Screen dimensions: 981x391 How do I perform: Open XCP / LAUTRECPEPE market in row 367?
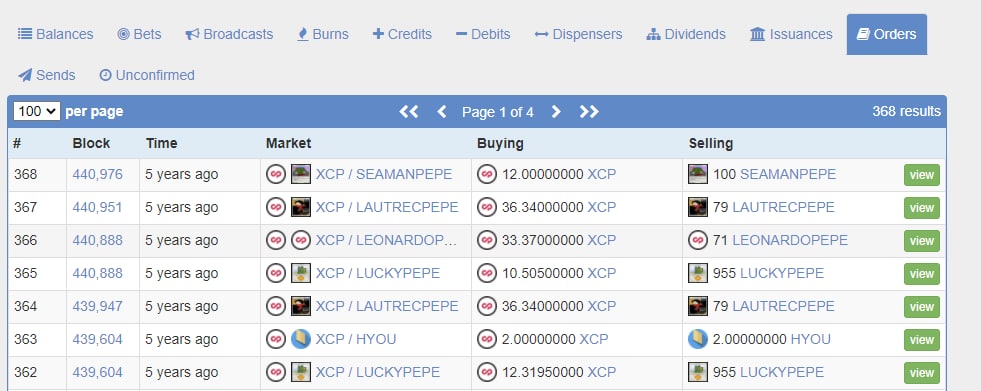(x=387, y=207)
